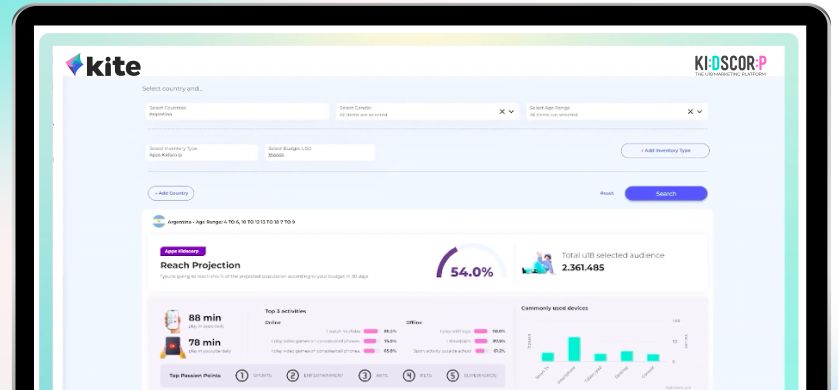Clear the Select Age Range selection
Screen dimensions: 838x390
click(x=690, y=111)
